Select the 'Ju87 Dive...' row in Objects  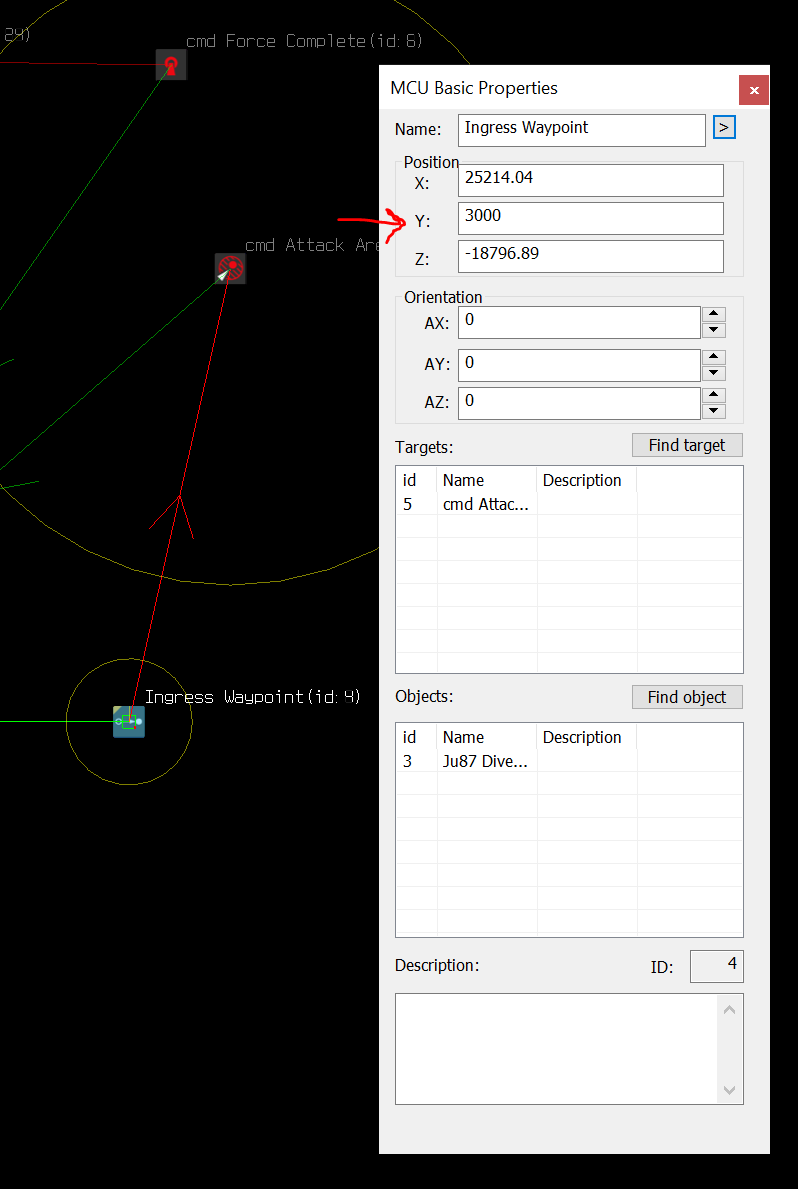point(569,761)
